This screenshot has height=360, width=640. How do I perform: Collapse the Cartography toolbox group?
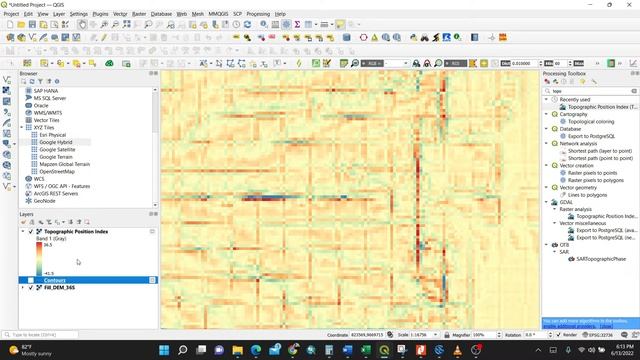click(x=546, y=114)
